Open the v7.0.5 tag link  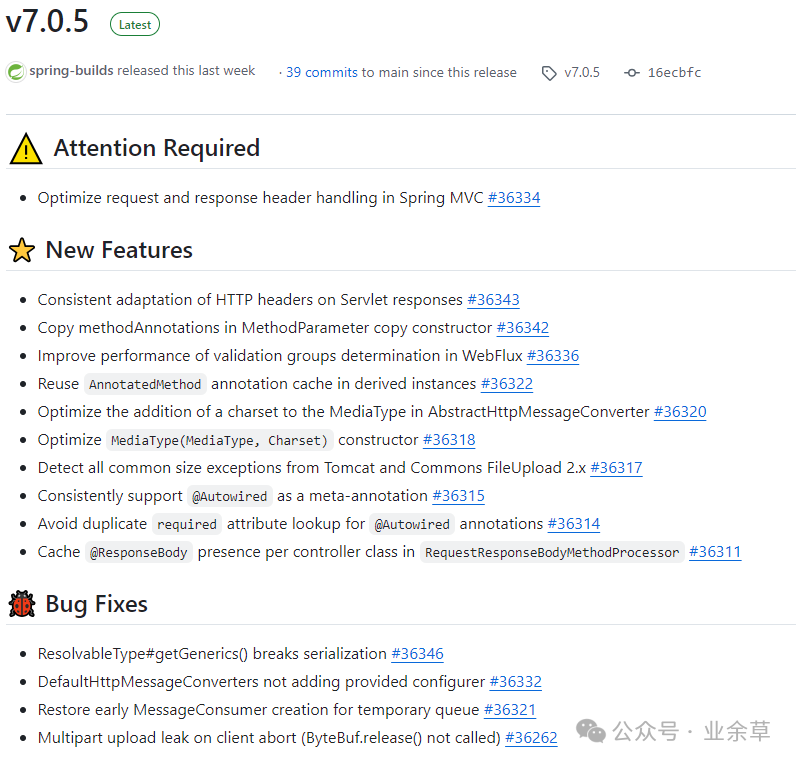coord(582,73)
